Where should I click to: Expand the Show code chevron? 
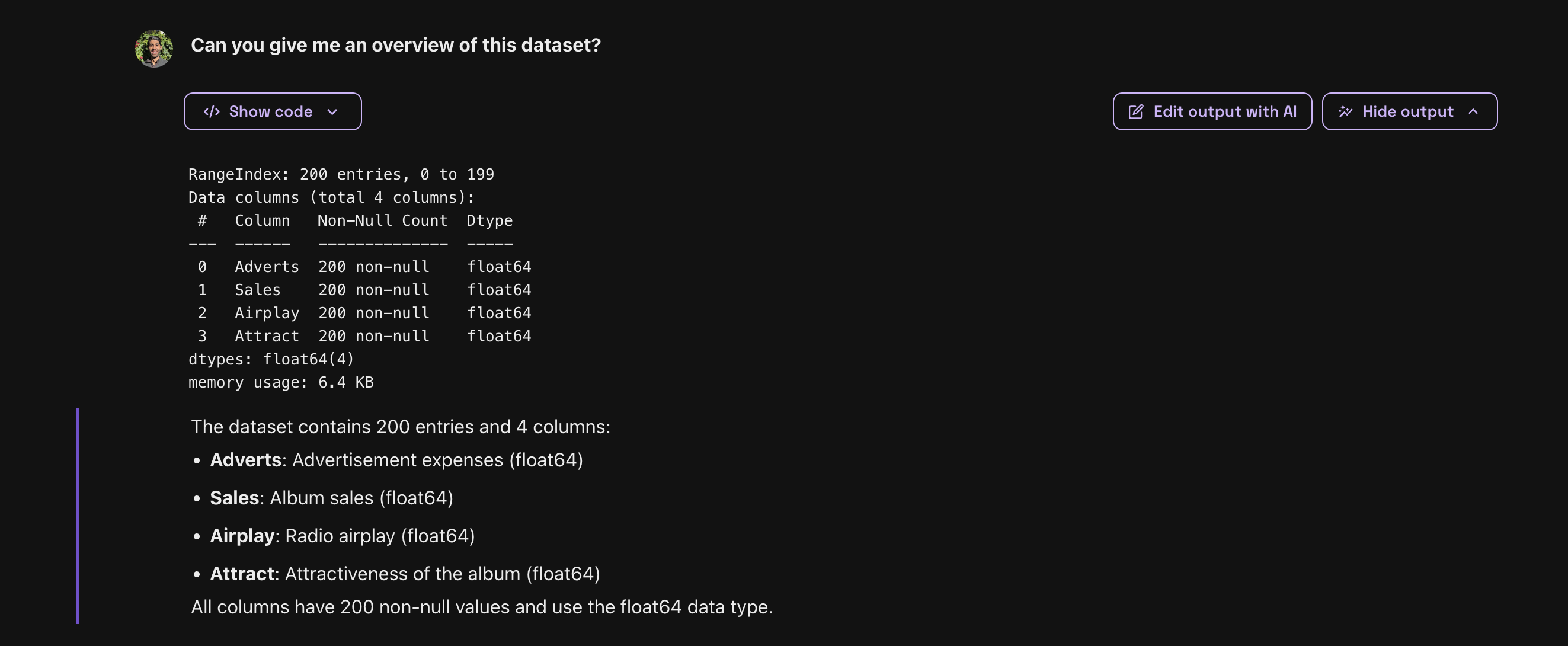[332, 111]
